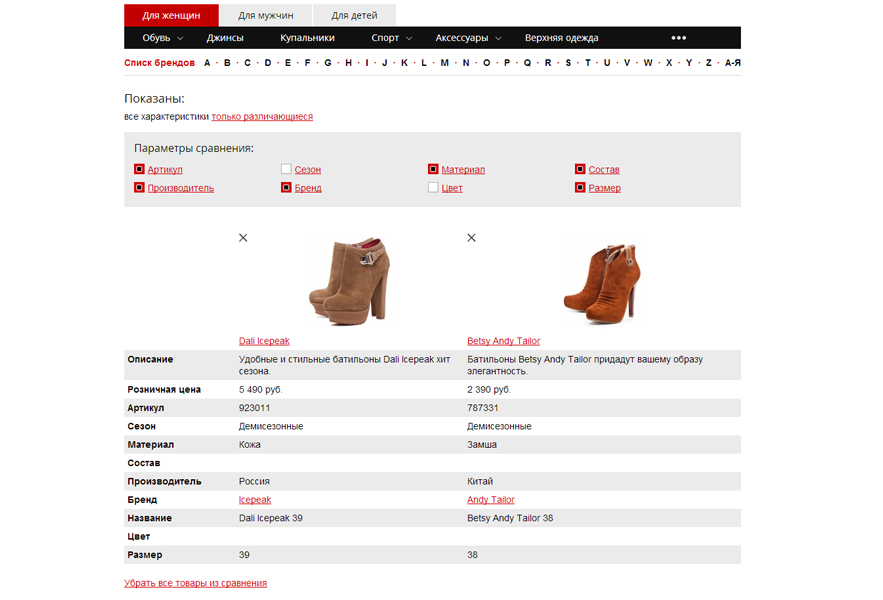Enable the Сезон checkbox
The height and width of the screenshot is (600, 883).
(x=286, y=169)
